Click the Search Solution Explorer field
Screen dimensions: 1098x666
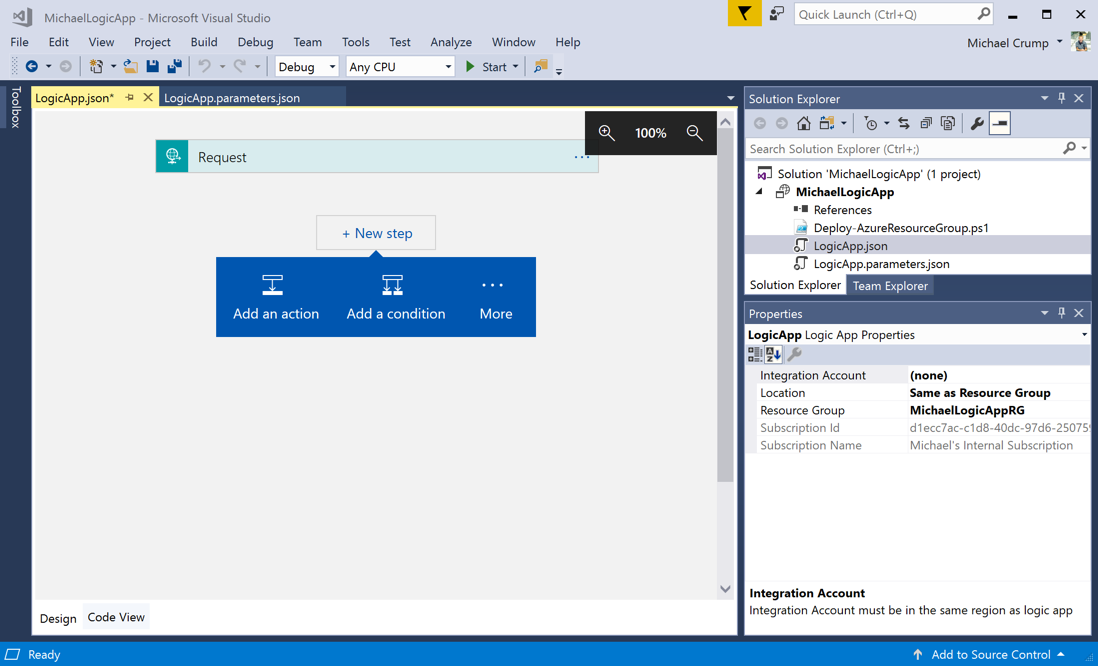click(905, 149)
